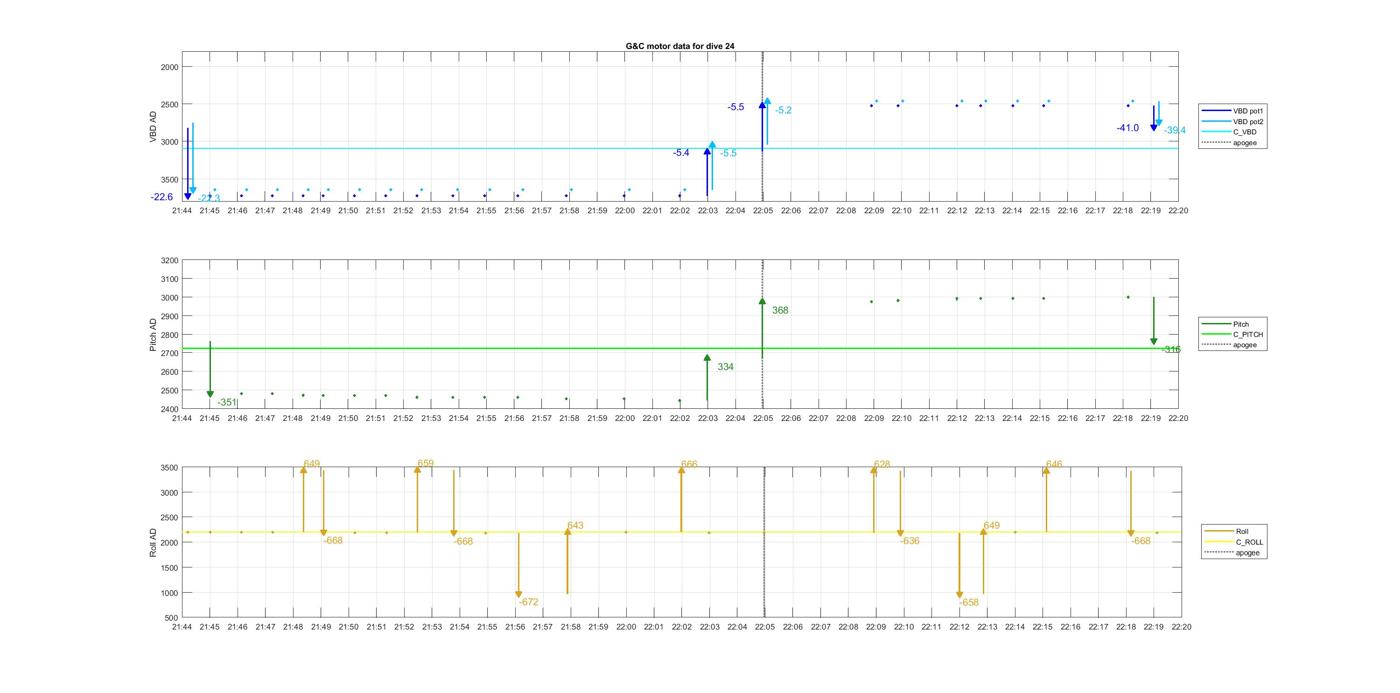Click the '2400' tick on Pitch axis
Viewport: 1400px width, 693px height.
[x=168, y=409]
